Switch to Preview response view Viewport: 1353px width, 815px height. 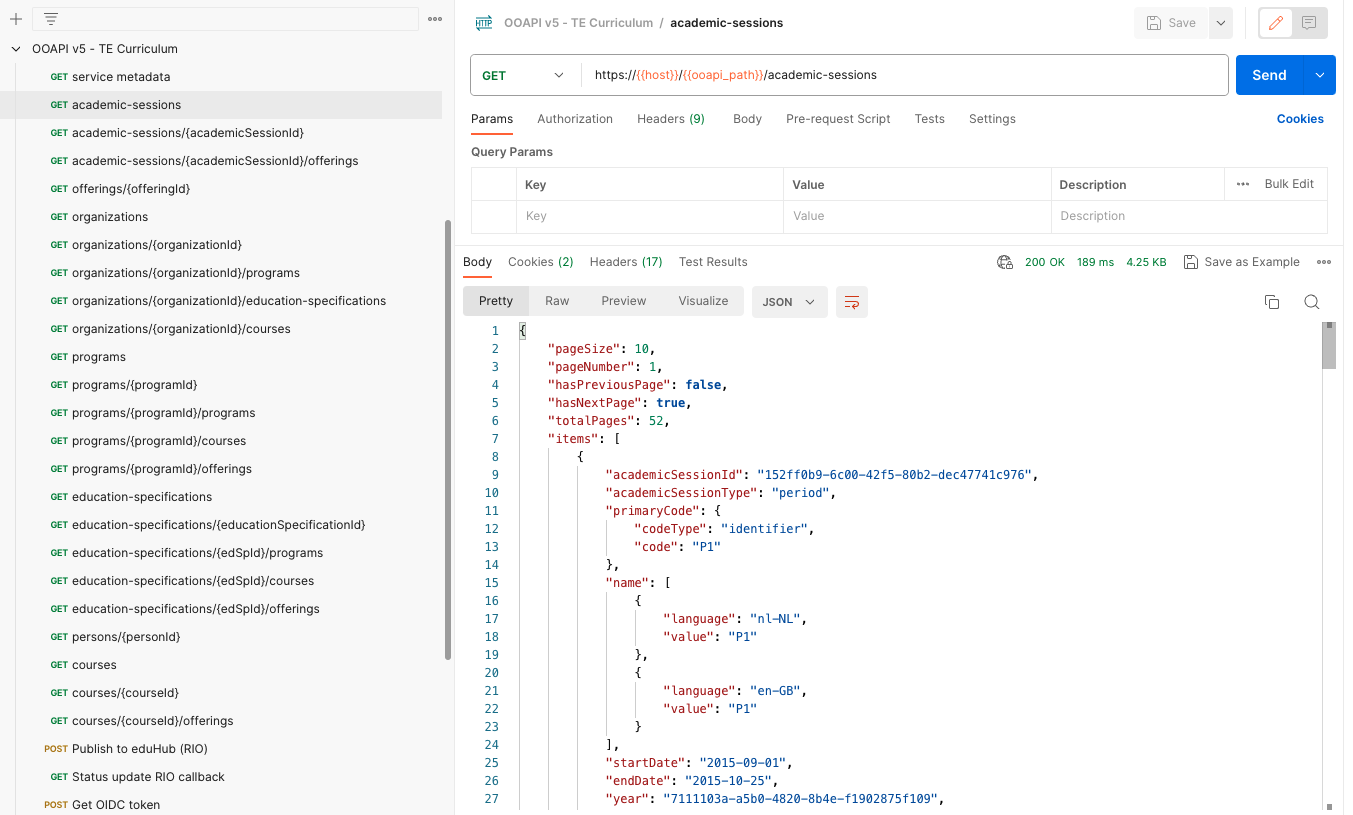[x=624, y=301]
